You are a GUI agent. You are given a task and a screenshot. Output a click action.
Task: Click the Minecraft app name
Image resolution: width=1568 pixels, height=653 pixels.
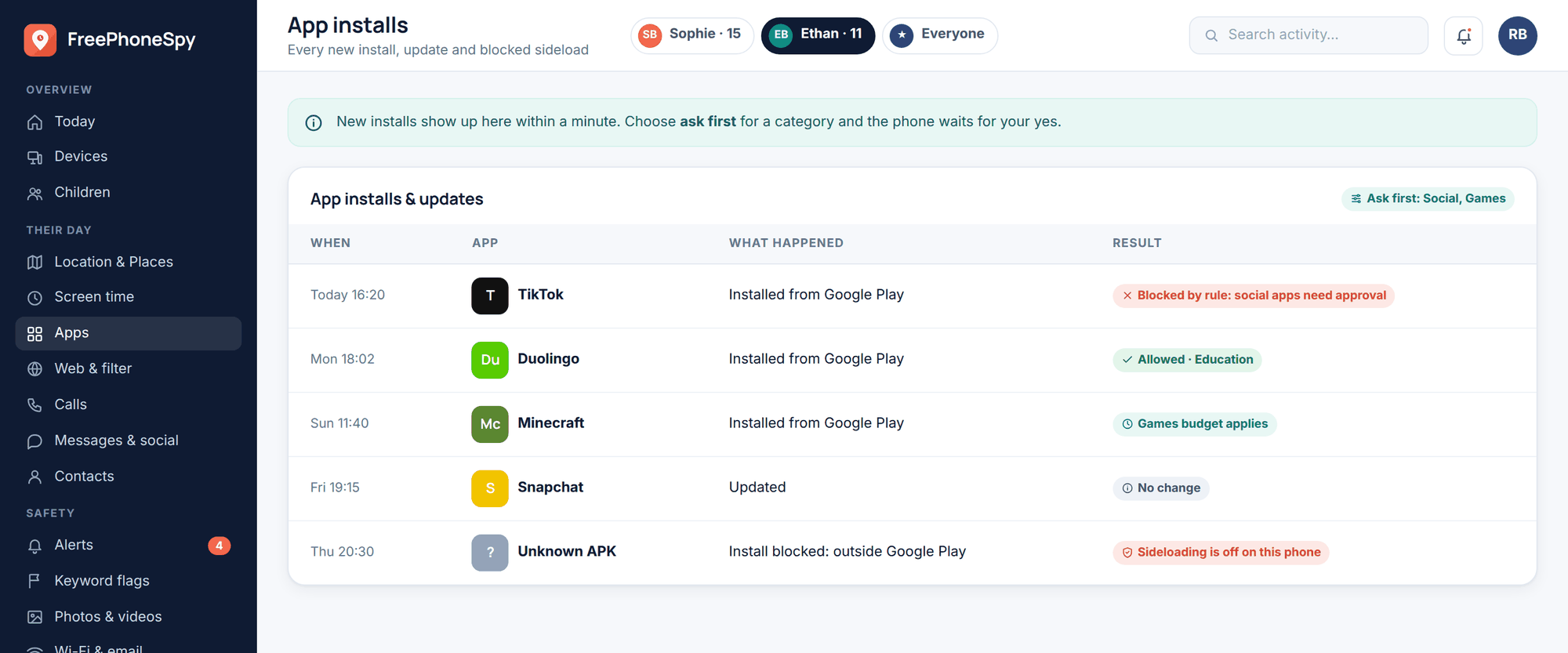tap(551, 423)
